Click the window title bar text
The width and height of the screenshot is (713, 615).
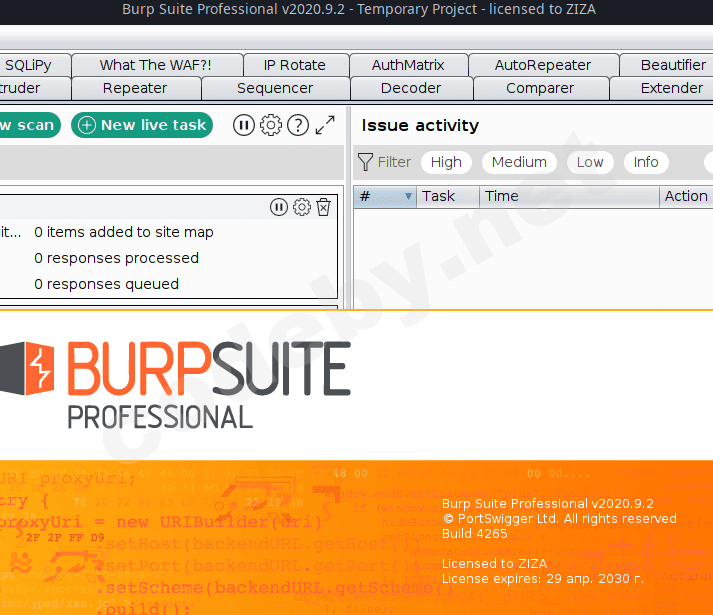[359, 9]
